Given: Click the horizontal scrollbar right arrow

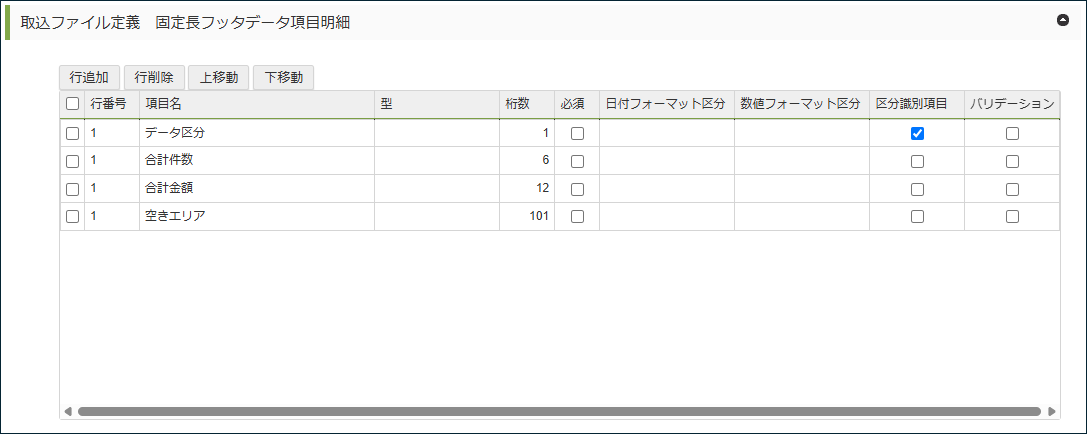Looking at the screenshot, I should (x=1051, y=411).
